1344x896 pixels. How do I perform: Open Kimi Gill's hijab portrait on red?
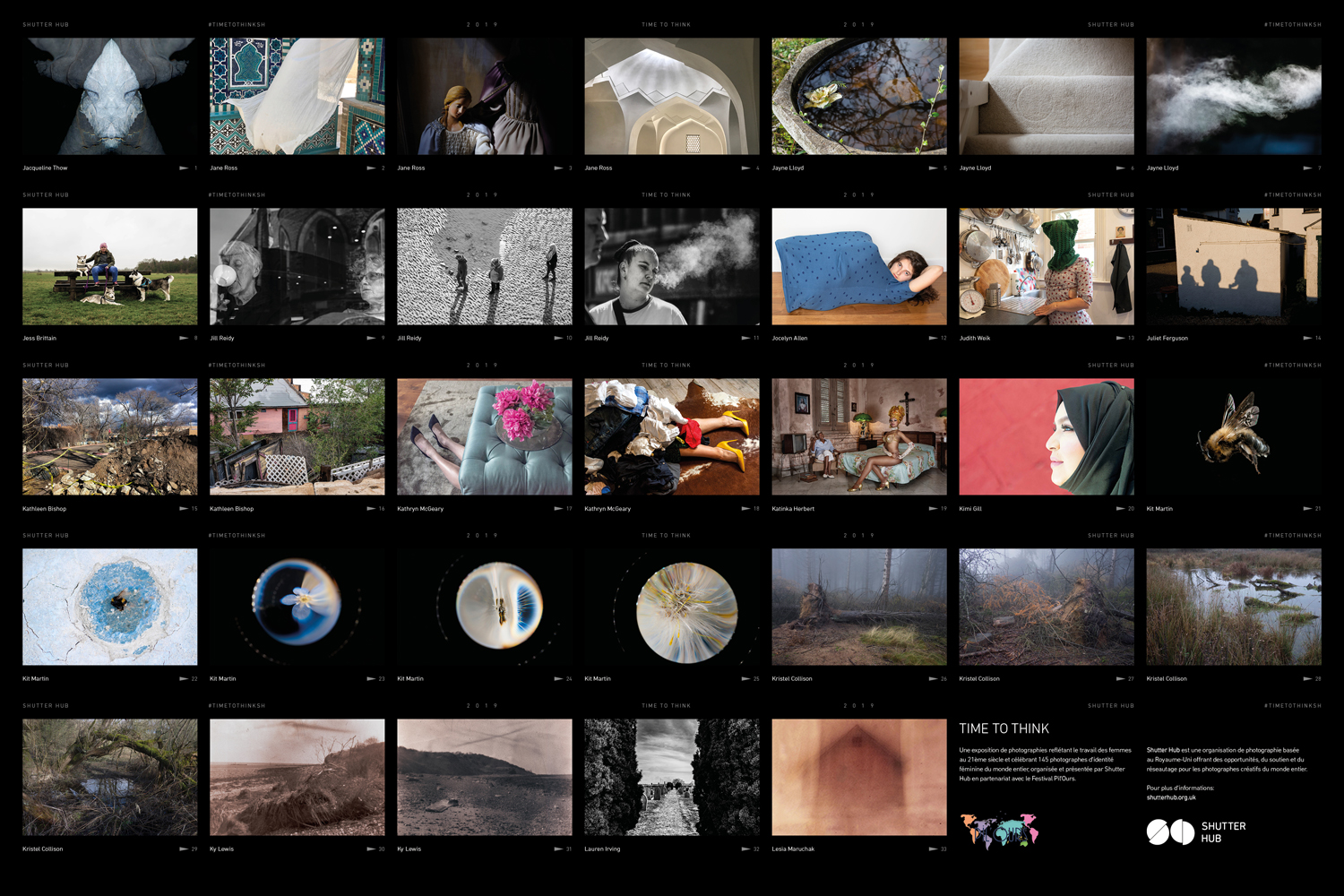click(1046, 436)
